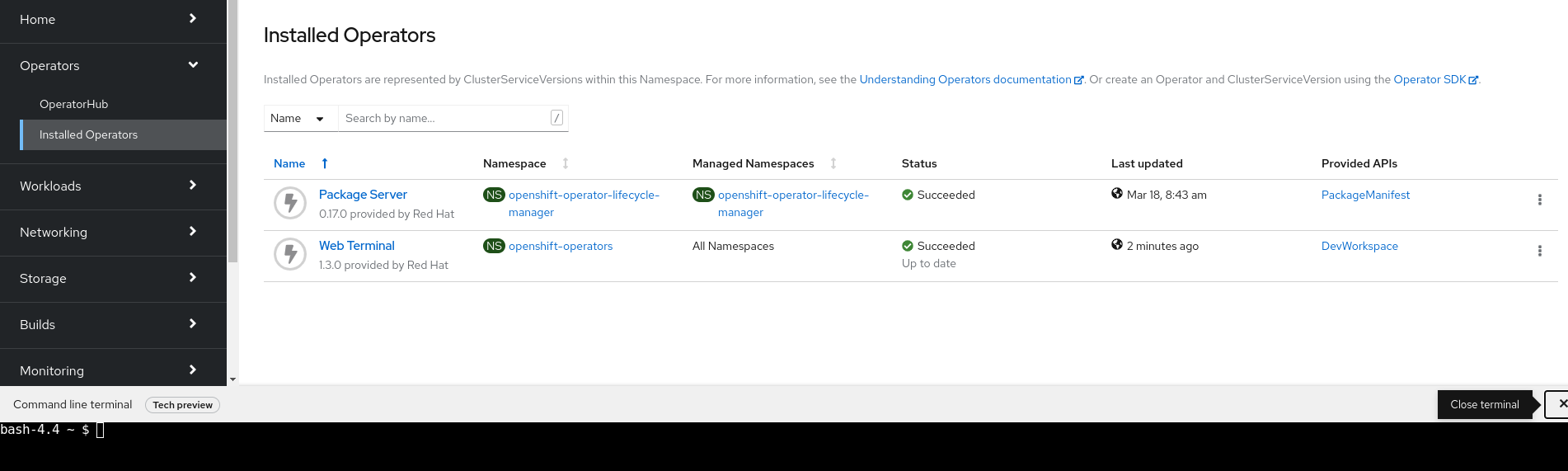Open the PackageManifest provided API link

[x=1365, y=195]
